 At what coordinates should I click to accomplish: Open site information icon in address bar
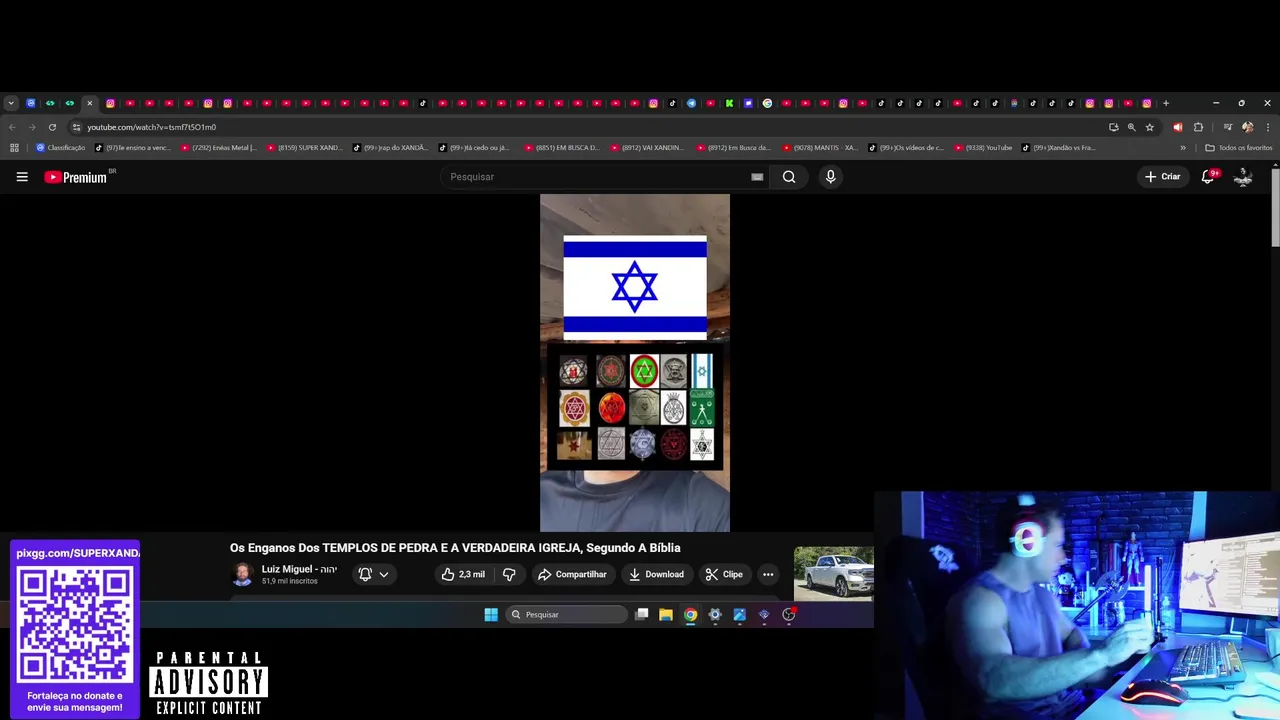(76, 127)
